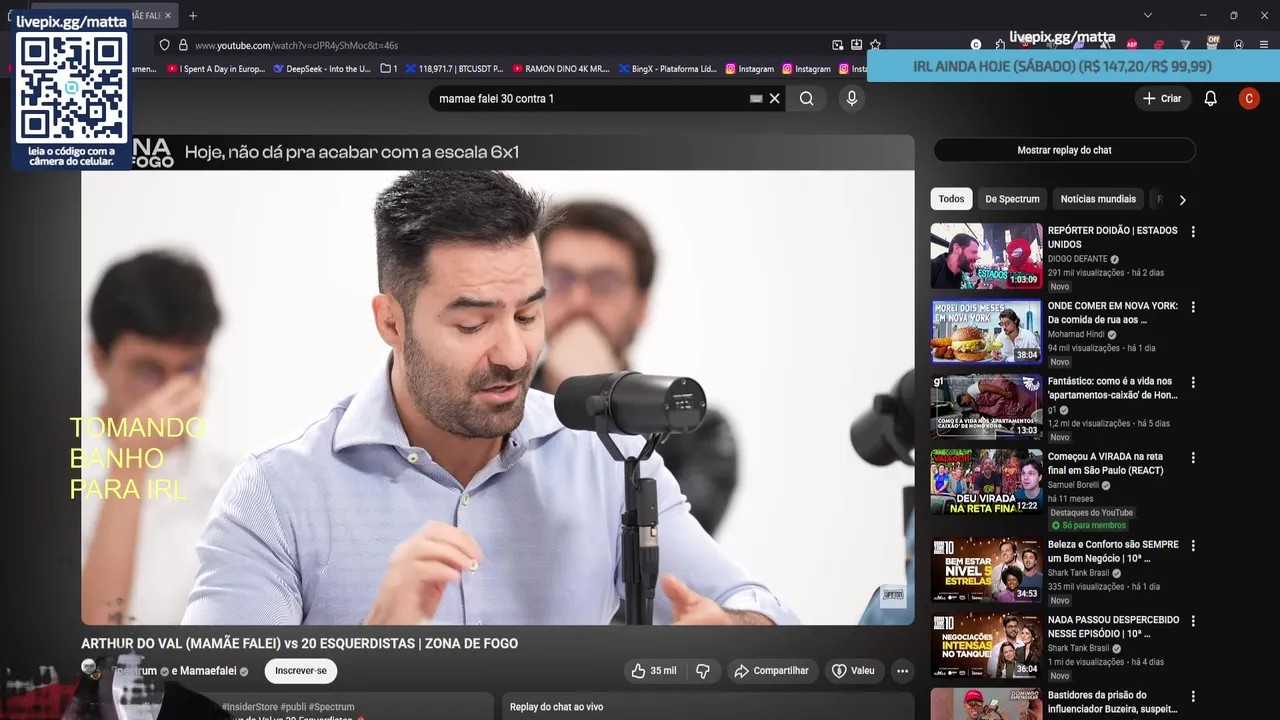The height and width of the screenshot is (720, 1280).
Task: Click title REPÓRTER DOIDÃO | ESTADOS UNIDOS
Action: pos(1112,237)
